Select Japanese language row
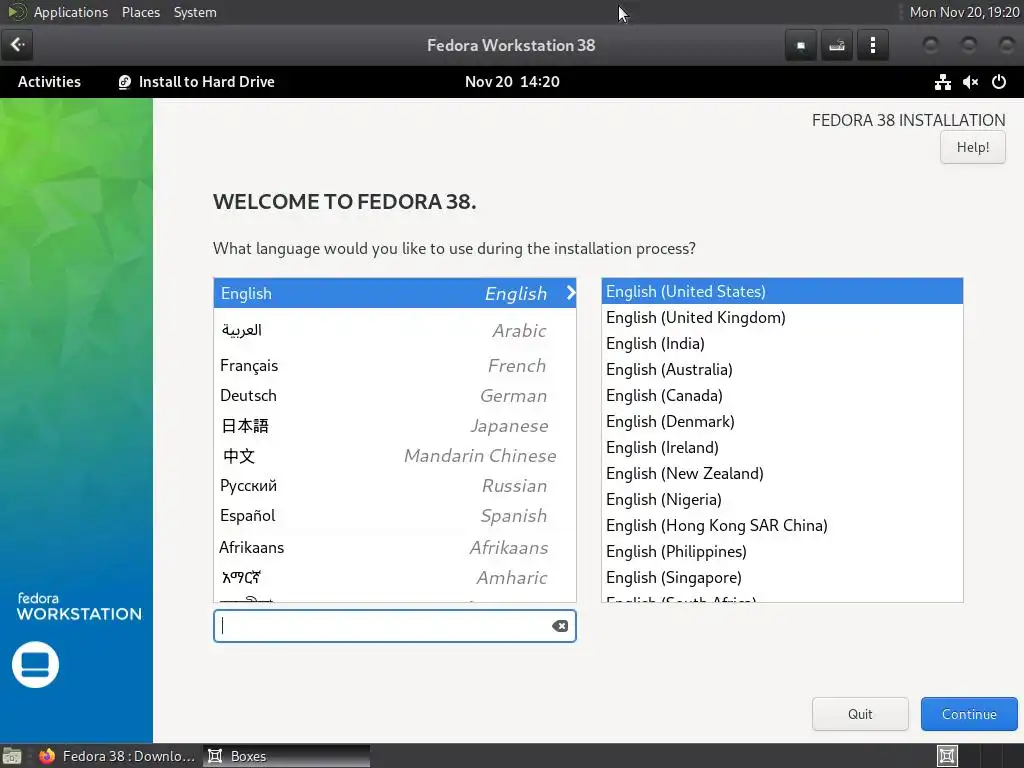 (394, 426)
